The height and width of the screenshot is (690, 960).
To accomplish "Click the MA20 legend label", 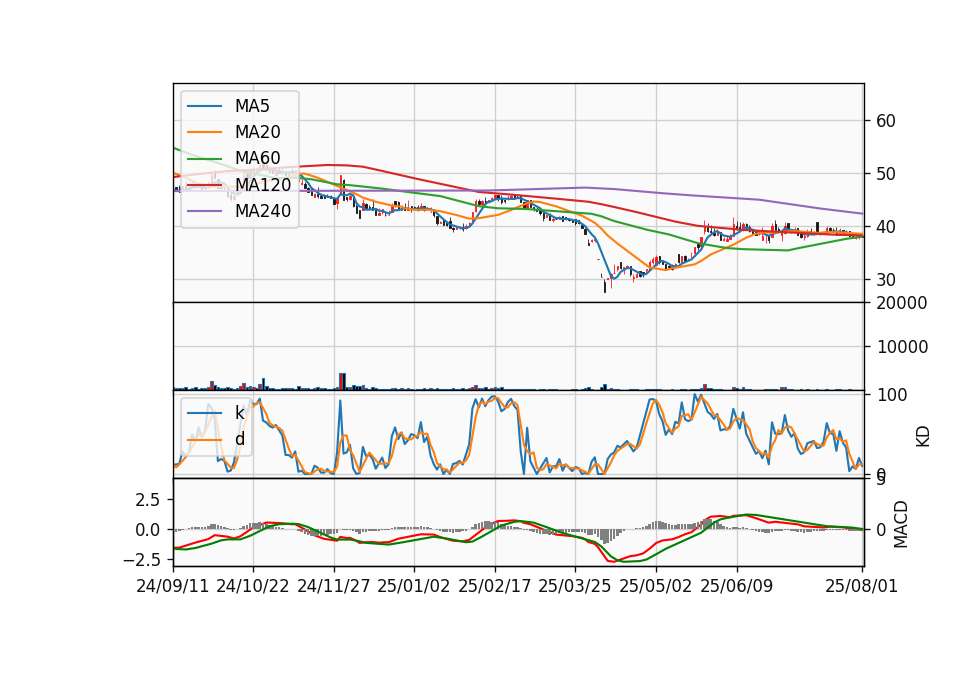I will [258, 132].
